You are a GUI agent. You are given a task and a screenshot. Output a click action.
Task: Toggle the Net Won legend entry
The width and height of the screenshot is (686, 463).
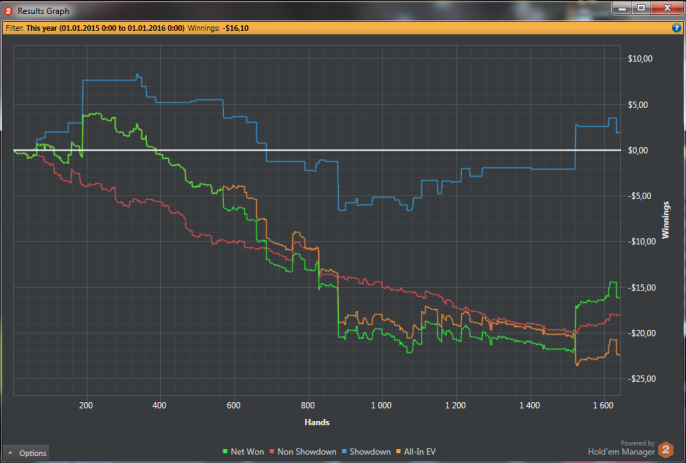(x=243, y=452)
